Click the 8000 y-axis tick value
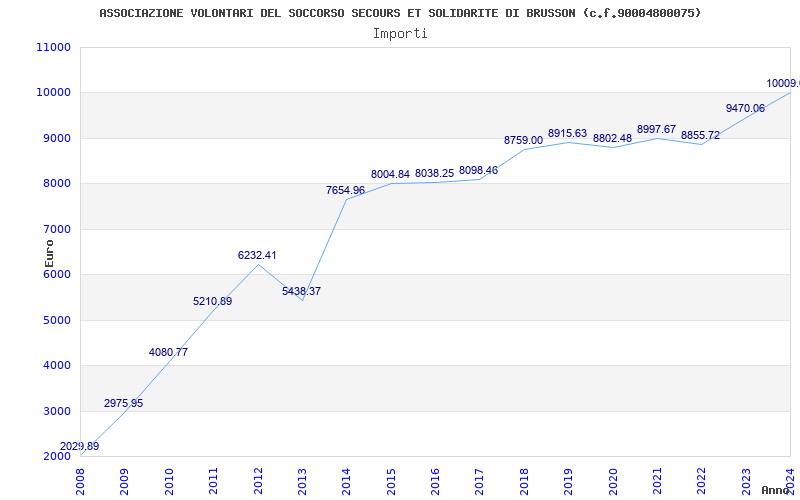Screen dimensions: 800x500 click(57, 184)
